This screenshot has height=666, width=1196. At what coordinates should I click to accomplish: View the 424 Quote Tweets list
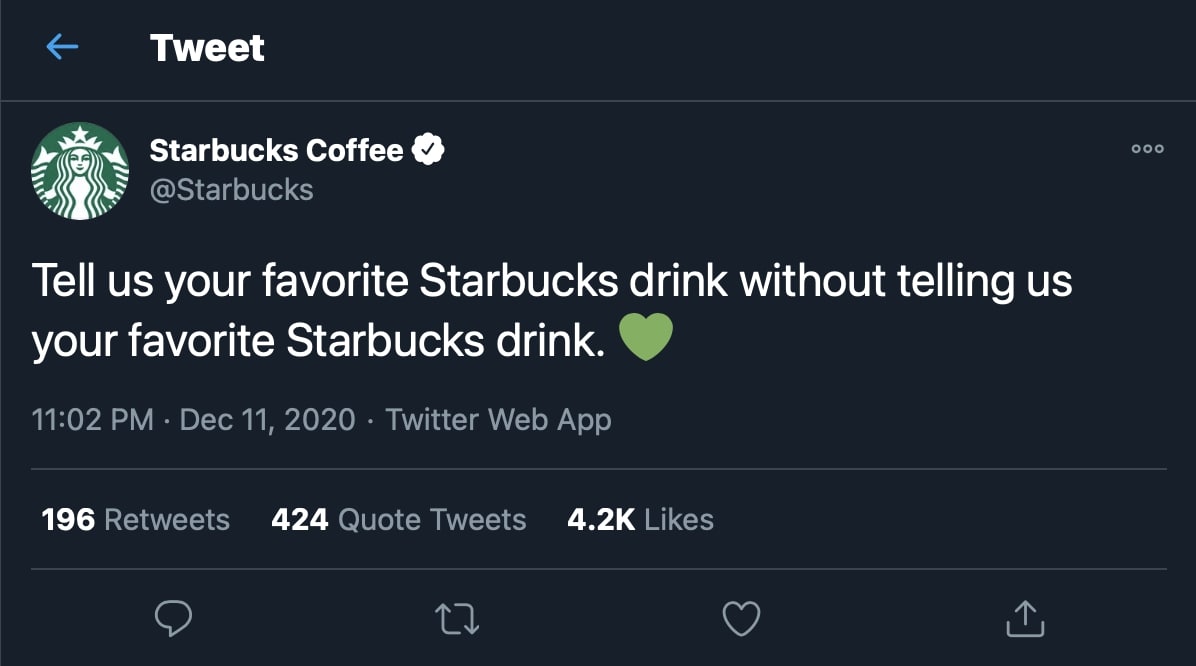coord(398,520)
